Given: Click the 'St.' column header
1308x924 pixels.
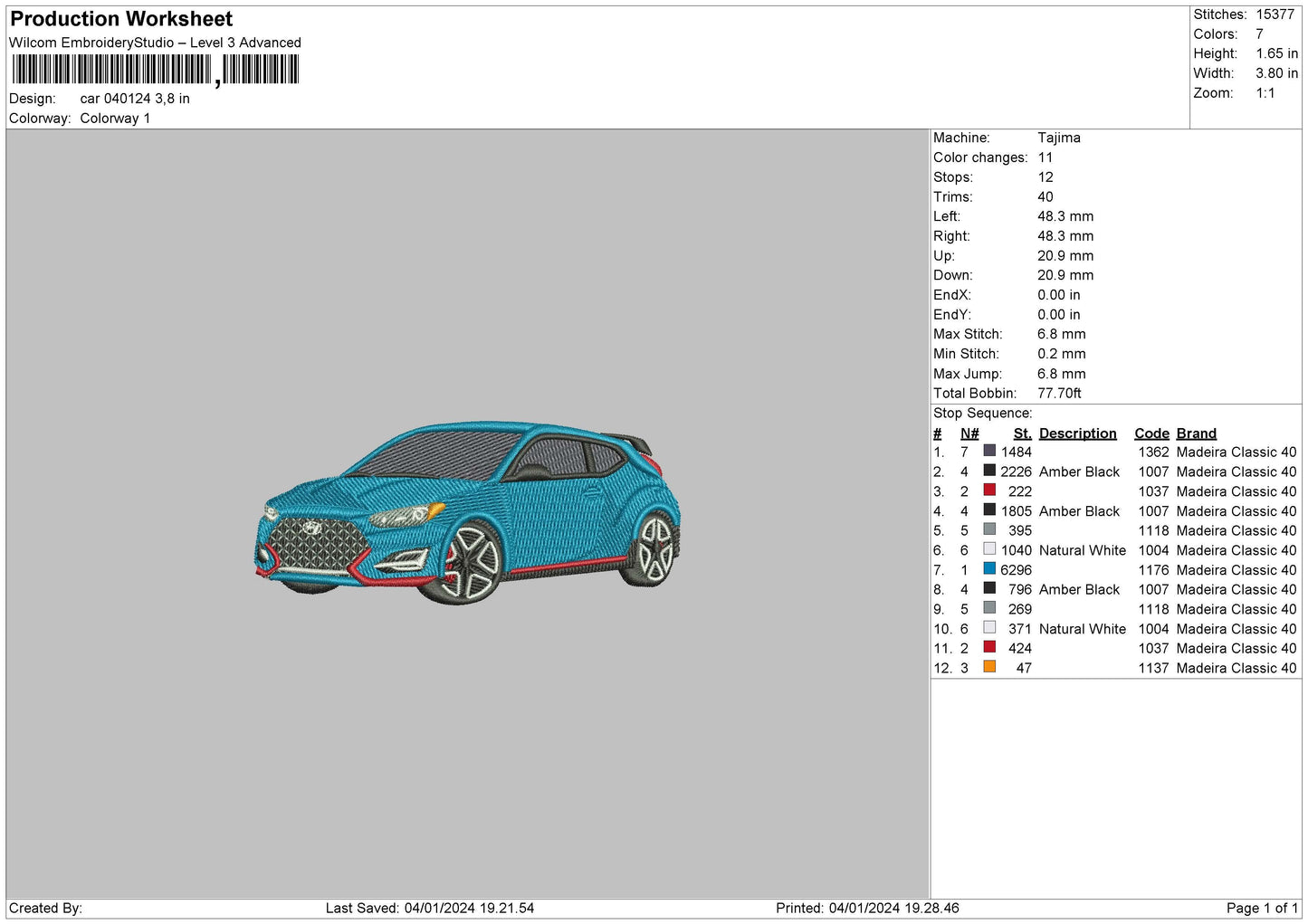Looking at the screenshot, I should 1023,433.
